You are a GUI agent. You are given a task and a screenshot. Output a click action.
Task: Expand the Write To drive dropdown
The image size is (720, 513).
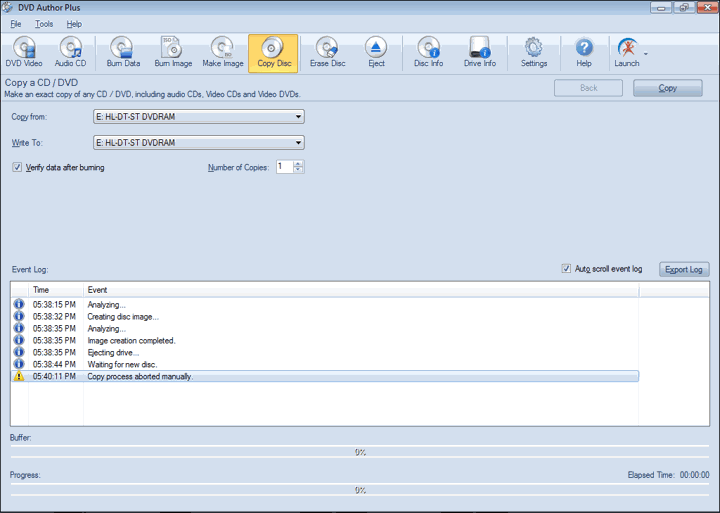tap(298, 143)
